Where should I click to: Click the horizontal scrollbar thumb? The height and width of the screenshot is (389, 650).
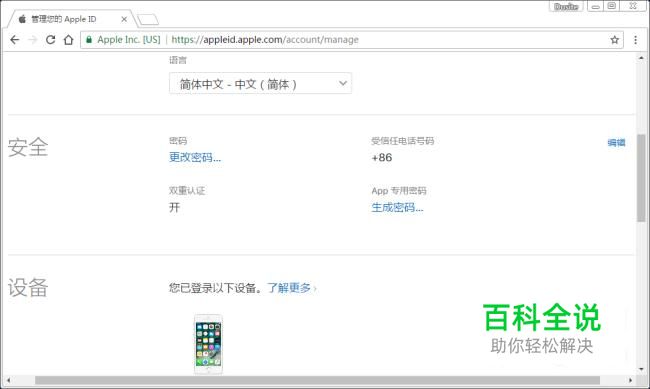[317, 380]
